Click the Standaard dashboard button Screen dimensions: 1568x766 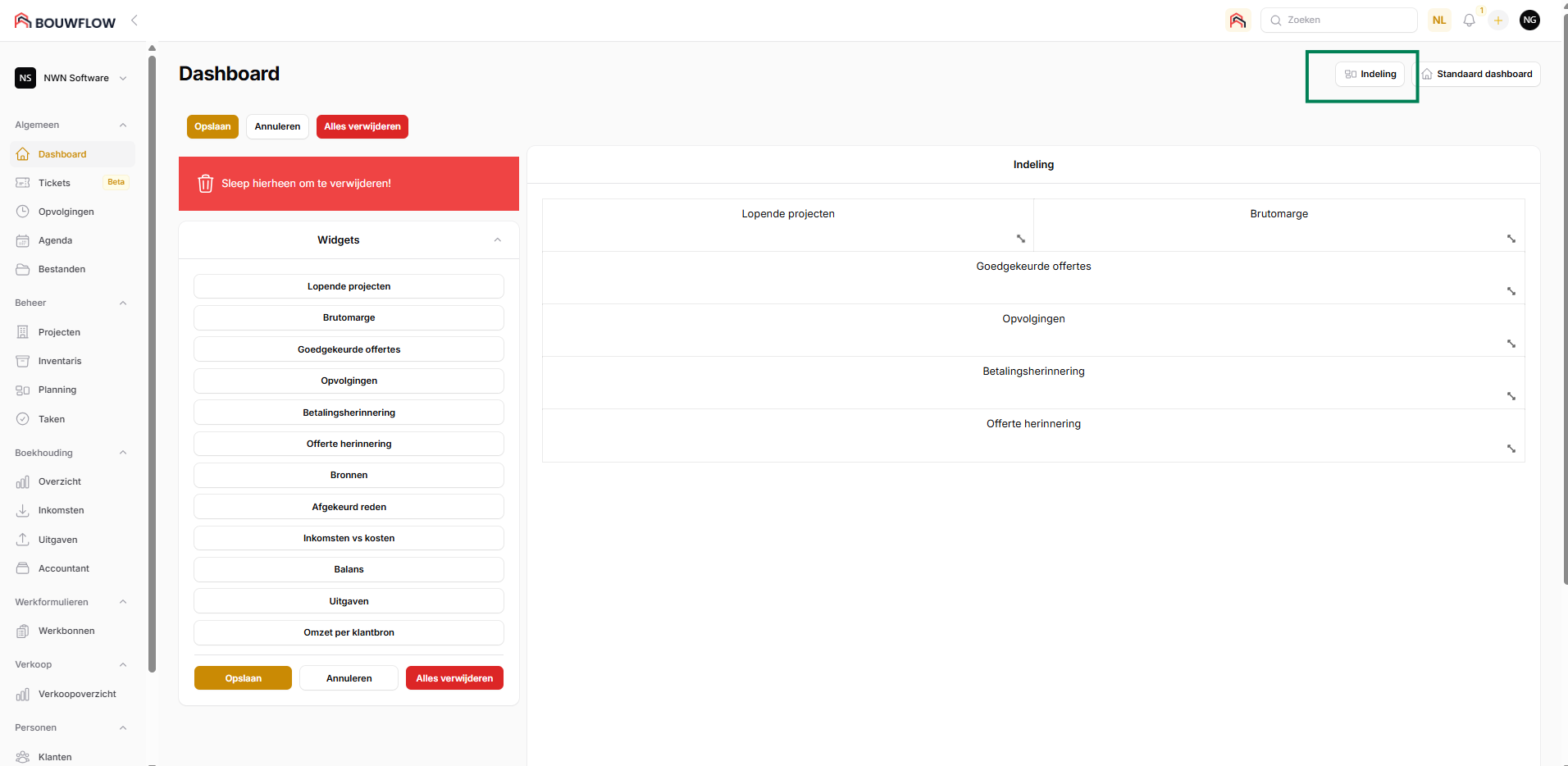click(x=1476, y=74)
